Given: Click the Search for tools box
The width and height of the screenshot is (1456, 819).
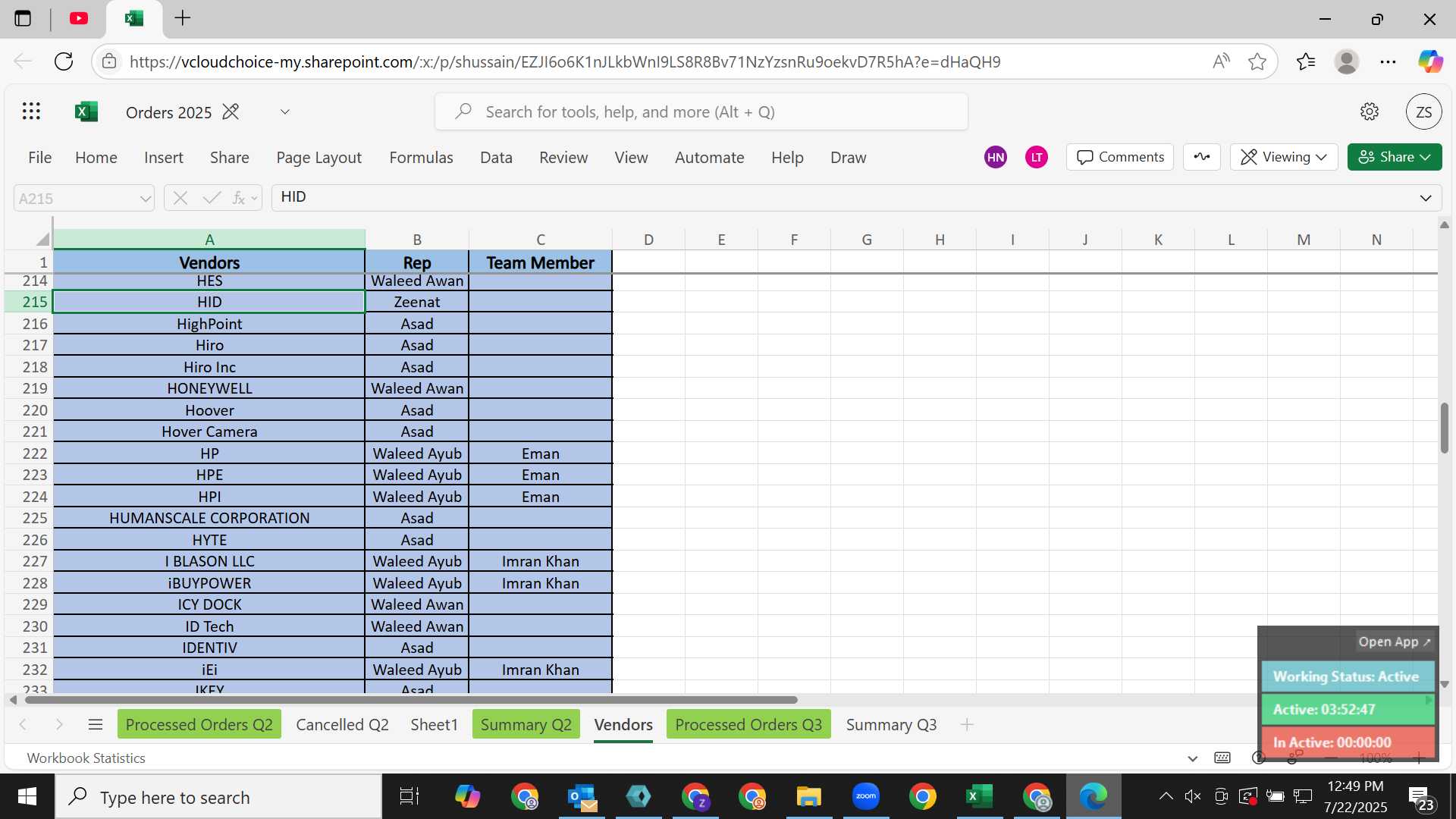Looking at the screenshot, I should pyautogui.click(x=701, y=112).
